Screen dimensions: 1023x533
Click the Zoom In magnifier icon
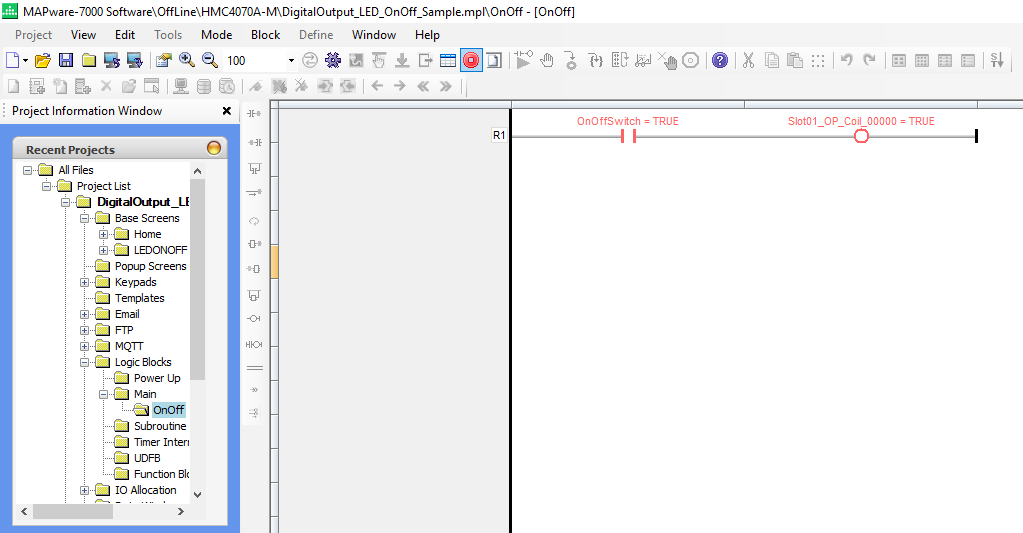187,61
